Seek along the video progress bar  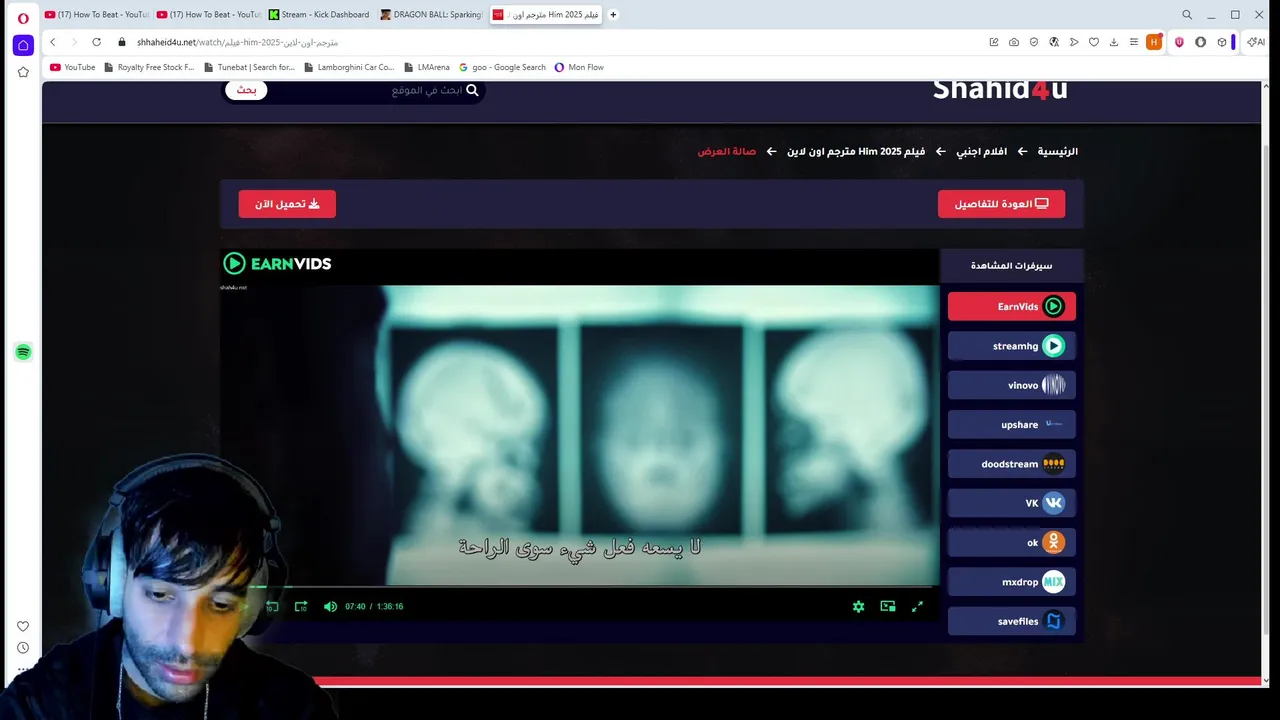click(x=580, y=587)
